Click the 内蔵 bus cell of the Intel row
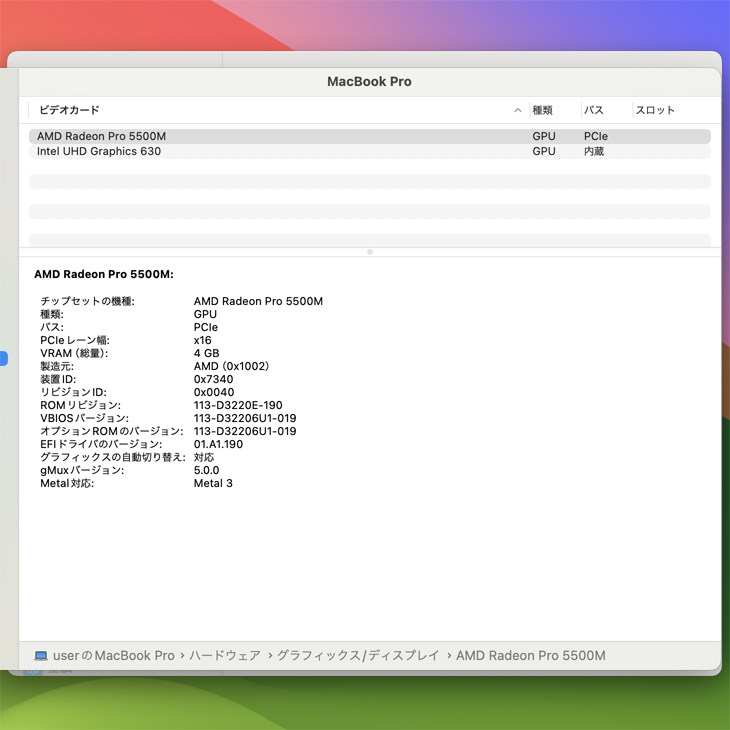Viewport: 730px width, 730px height. (594, 152)
